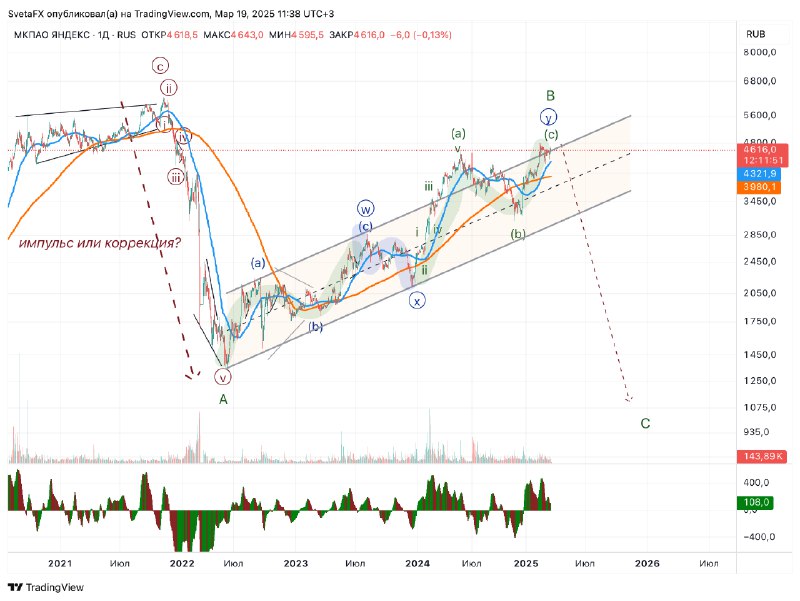This screenshot has width=800, height=601.
Task: Click the 2050,0 price axis label
Action: click(x=760, y=293)
